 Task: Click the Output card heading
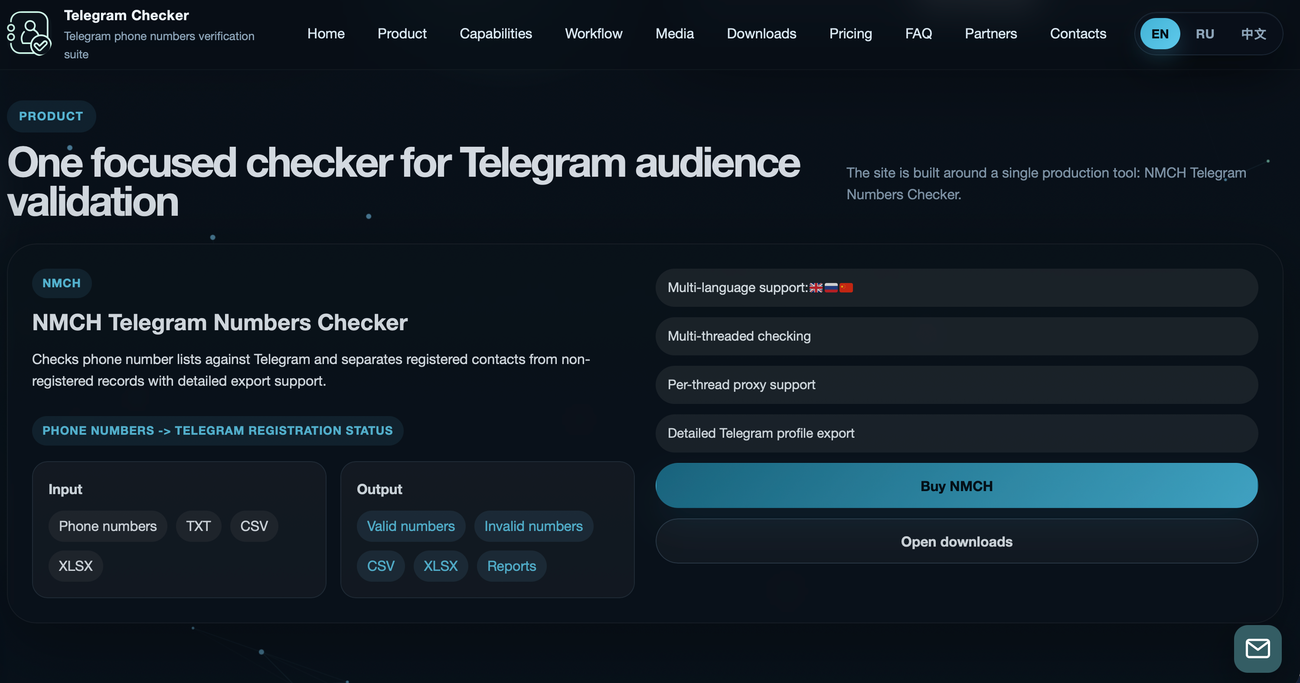[x=380, y=489]
